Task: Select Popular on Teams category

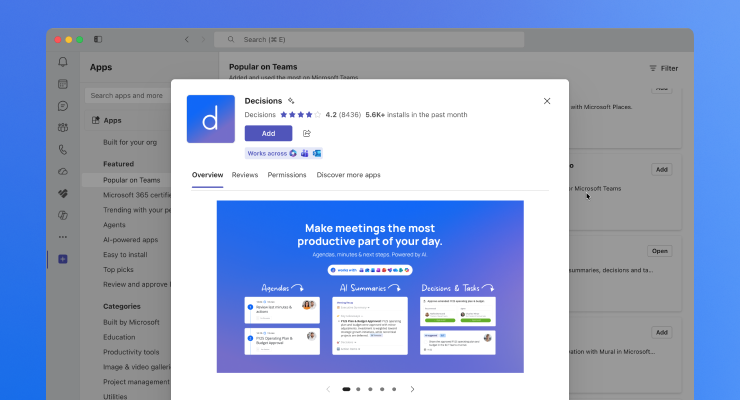Action: pyautogui.click(x=132, y=180)
